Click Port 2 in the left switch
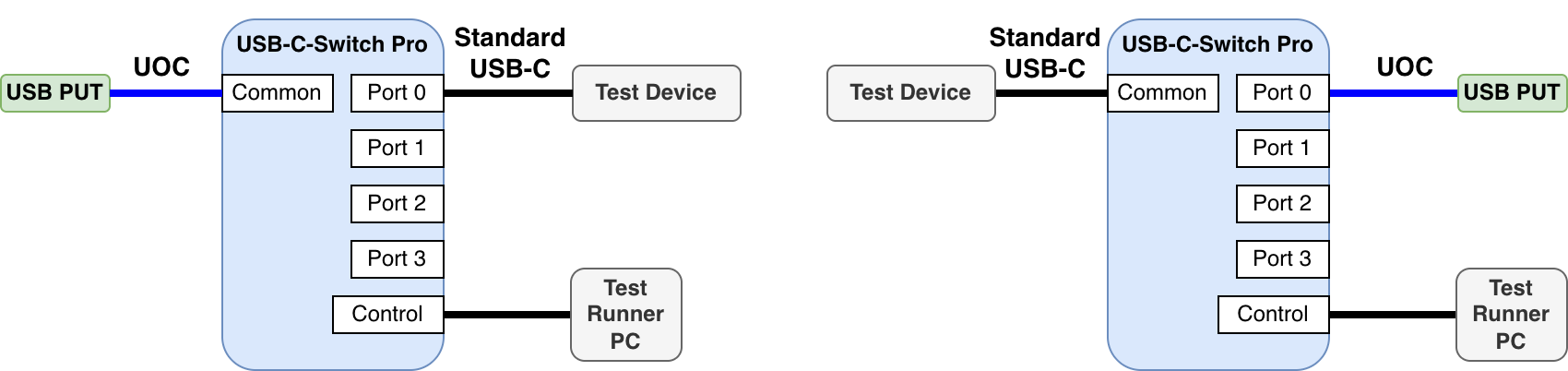 click(x=397, y=204)
